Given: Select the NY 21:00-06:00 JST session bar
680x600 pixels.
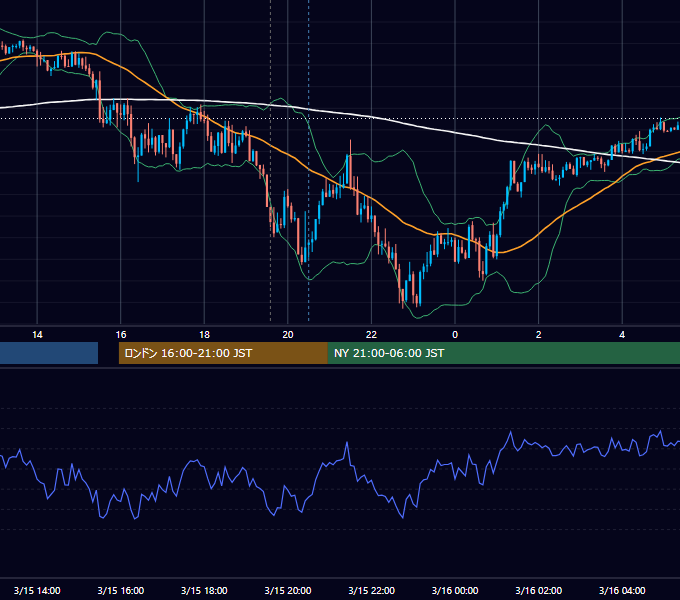Looking at the screenshot, I should point(503,353).
